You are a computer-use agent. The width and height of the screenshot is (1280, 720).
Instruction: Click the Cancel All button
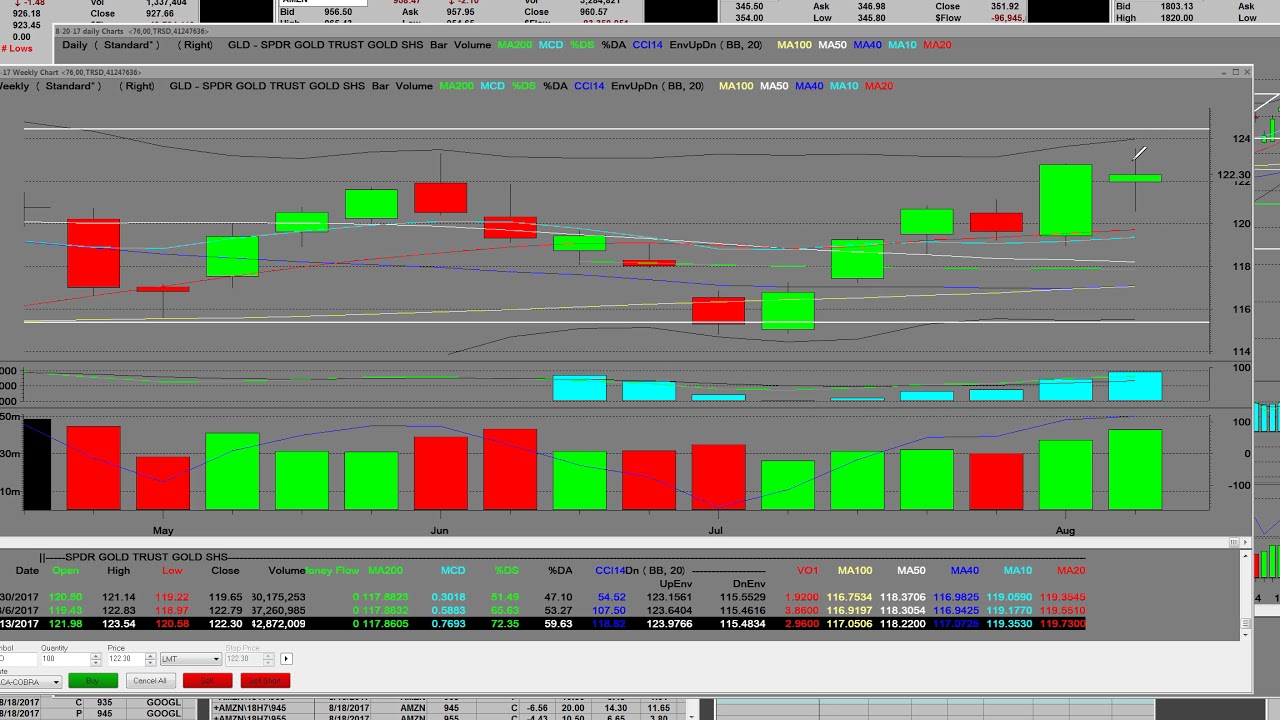150,681
